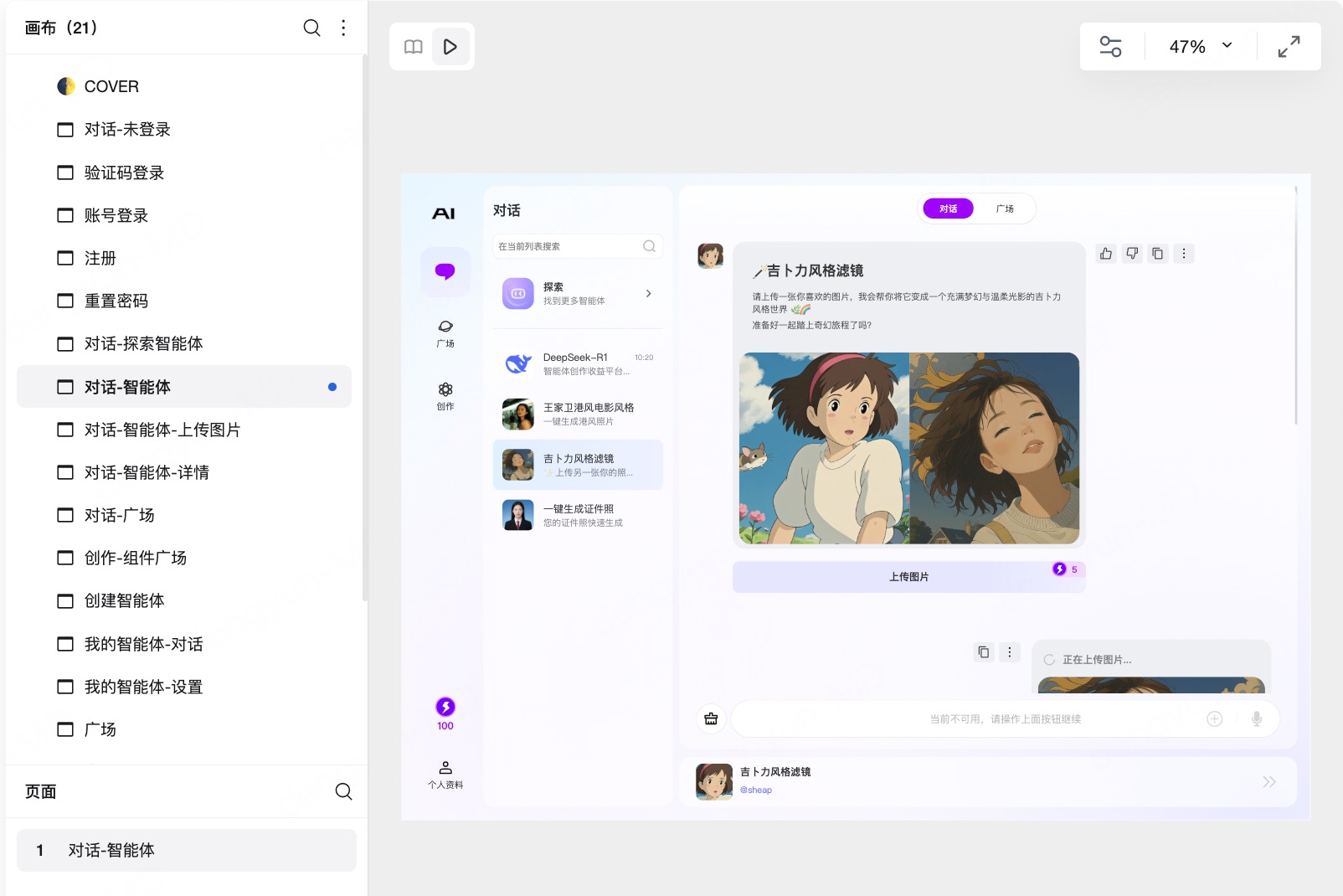Switch to the 对话 tab
This screenshot has width=1343, height=896.
[948, 209]
